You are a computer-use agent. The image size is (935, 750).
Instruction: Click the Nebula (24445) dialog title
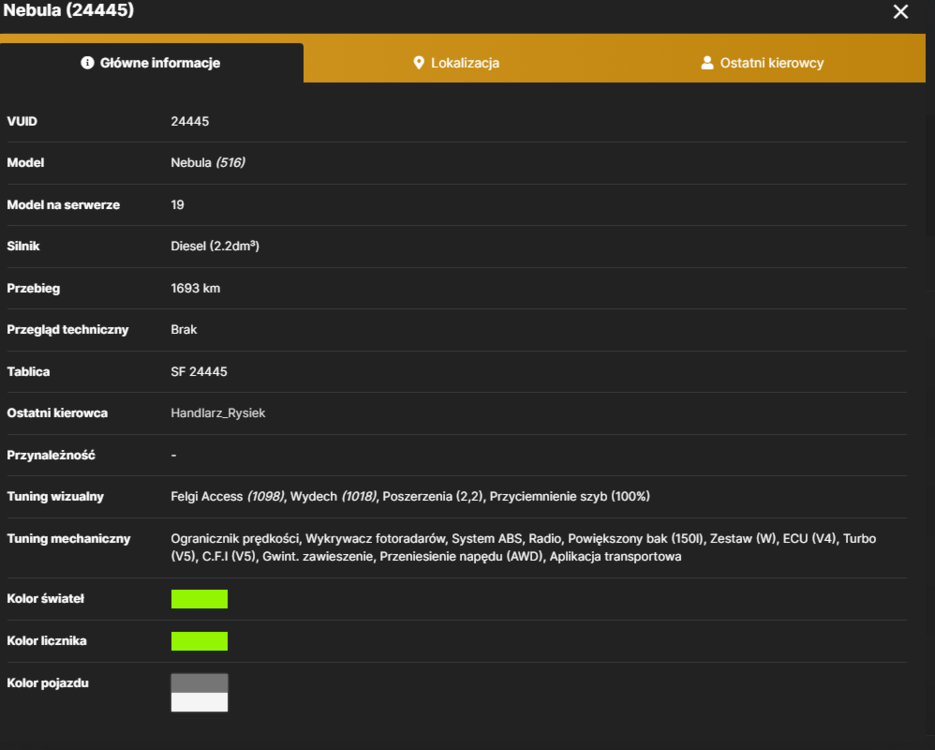[x=69, y=10]
